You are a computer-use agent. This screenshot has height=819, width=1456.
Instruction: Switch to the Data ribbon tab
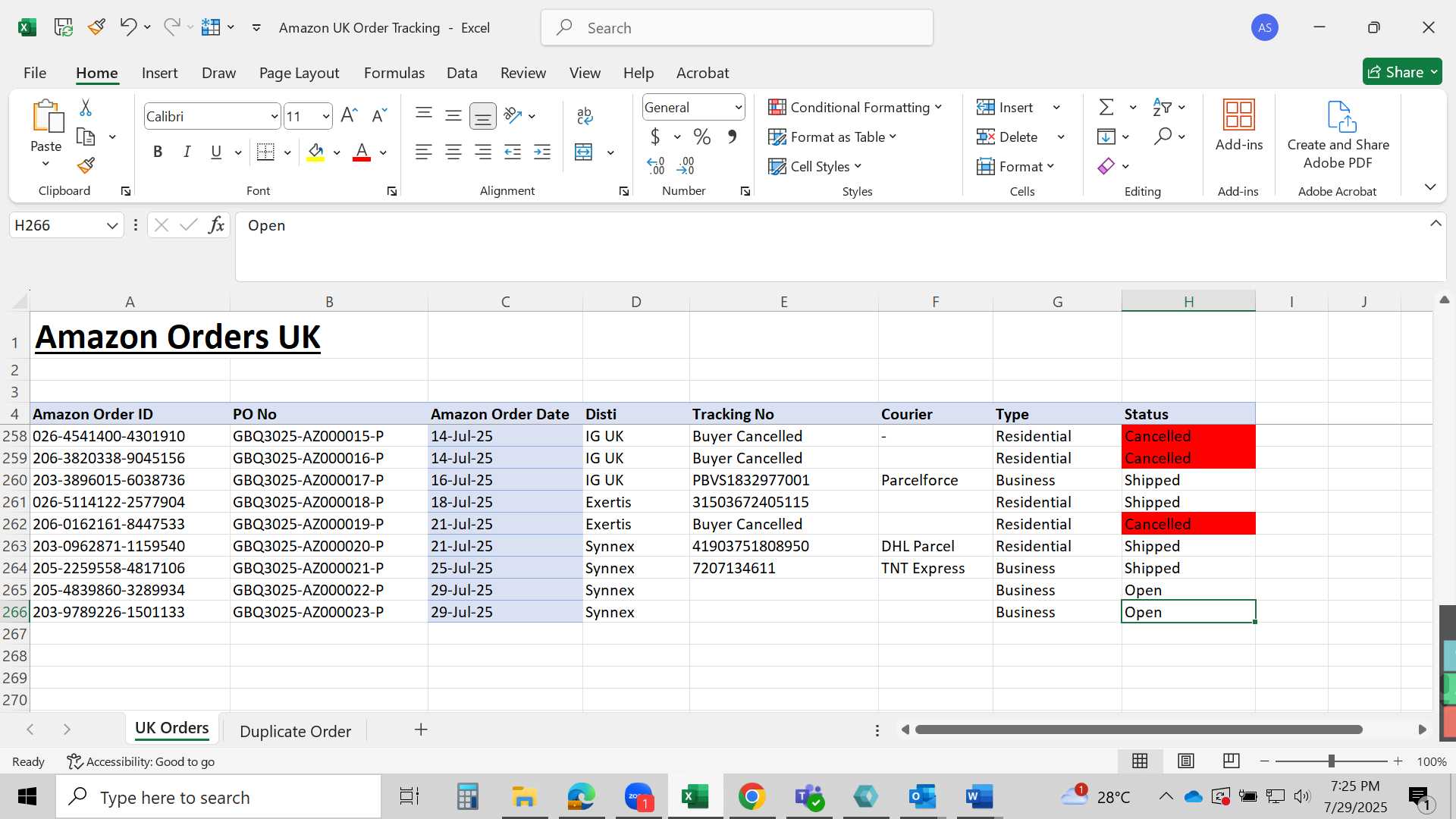point(462,73)
